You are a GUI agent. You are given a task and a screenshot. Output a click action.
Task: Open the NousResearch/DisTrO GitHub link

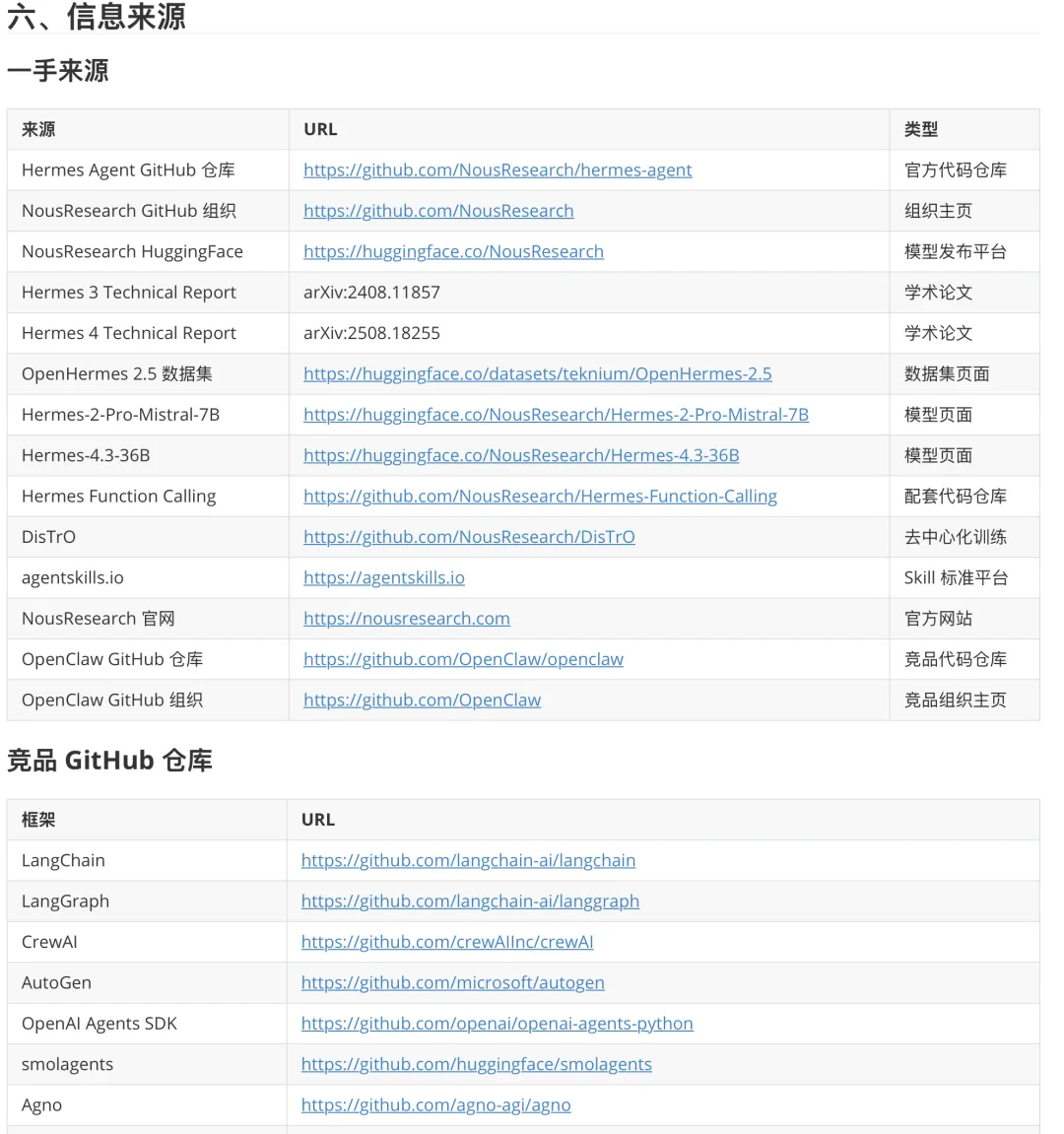[469, 537]
